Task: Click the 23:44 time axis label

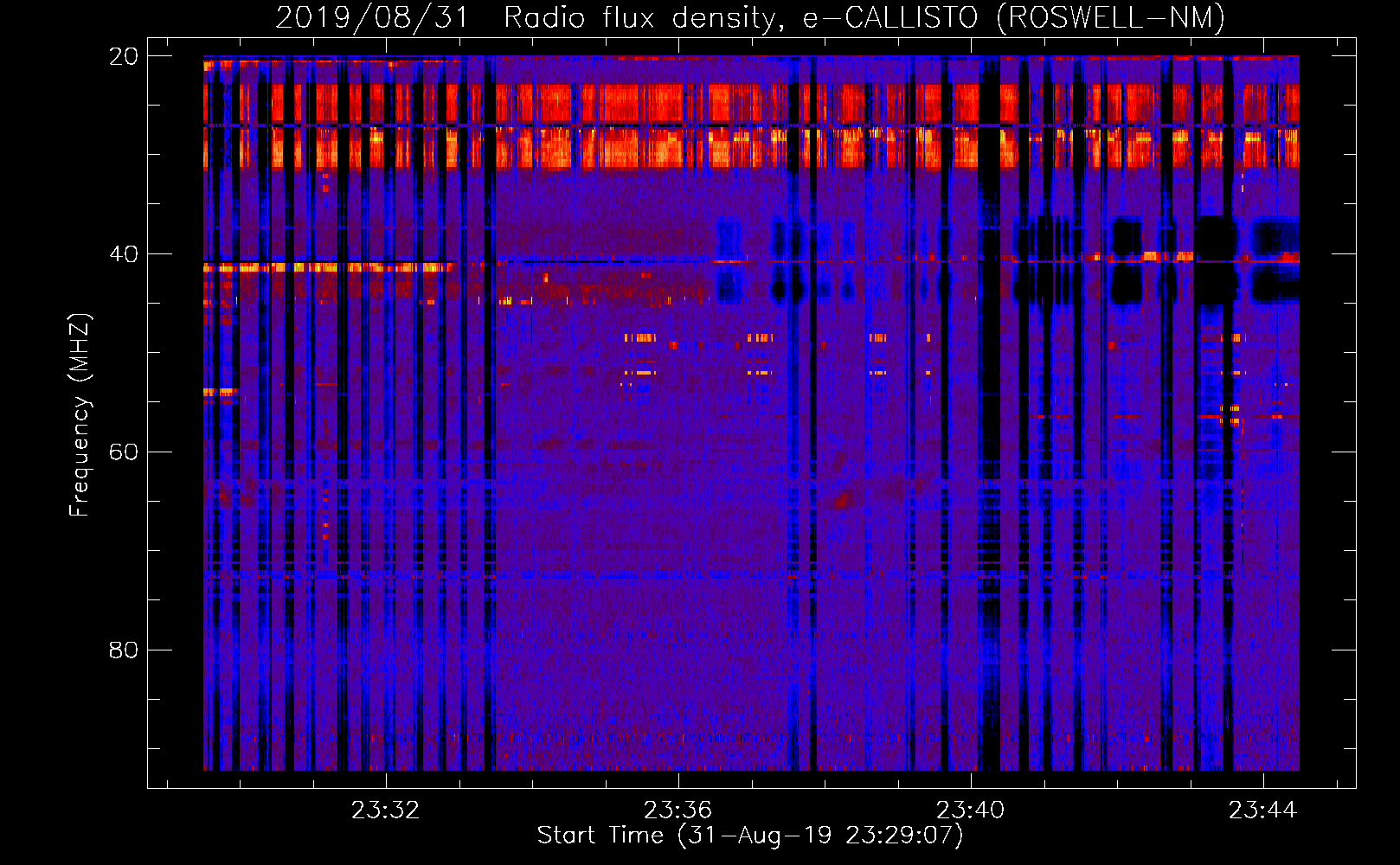Action: (x=1262, y=810)
